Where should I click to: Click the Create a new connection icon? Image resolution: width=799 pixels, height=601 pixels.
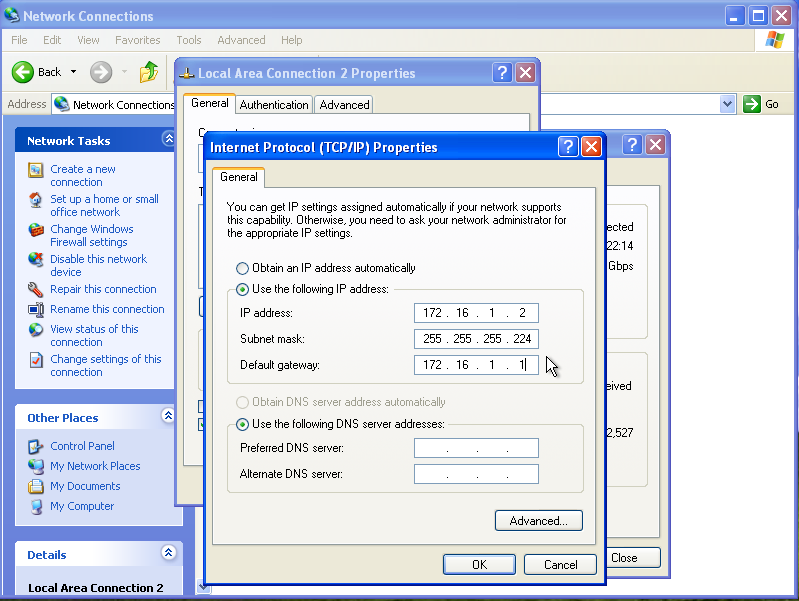35,170
